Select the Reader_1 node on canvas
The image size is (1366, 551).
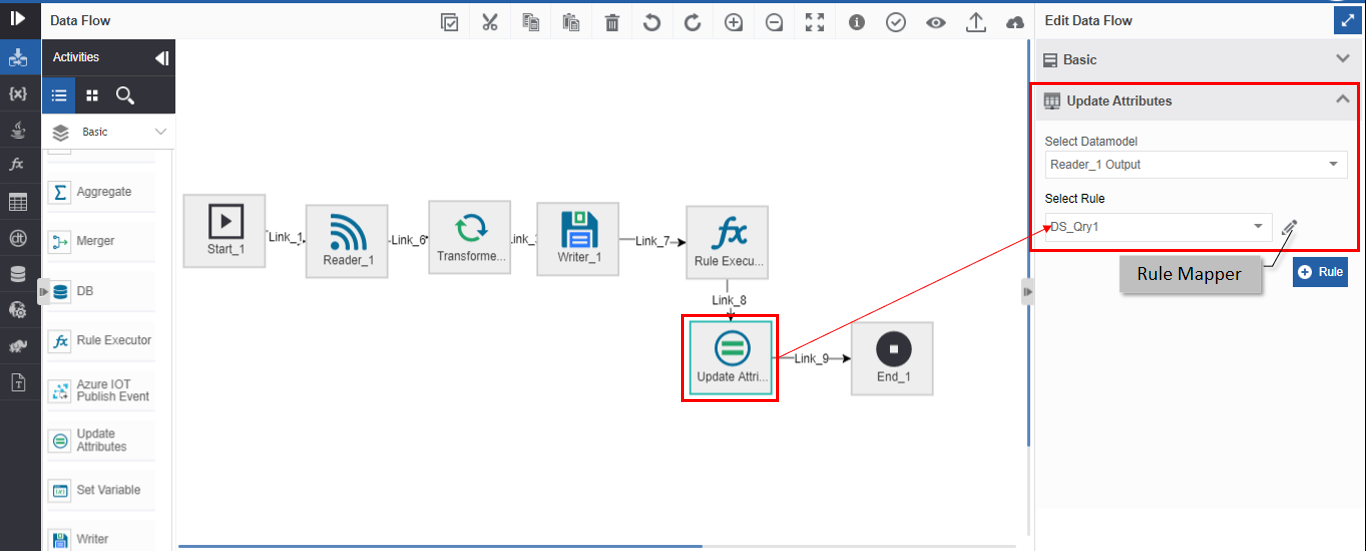pos(347,241)
